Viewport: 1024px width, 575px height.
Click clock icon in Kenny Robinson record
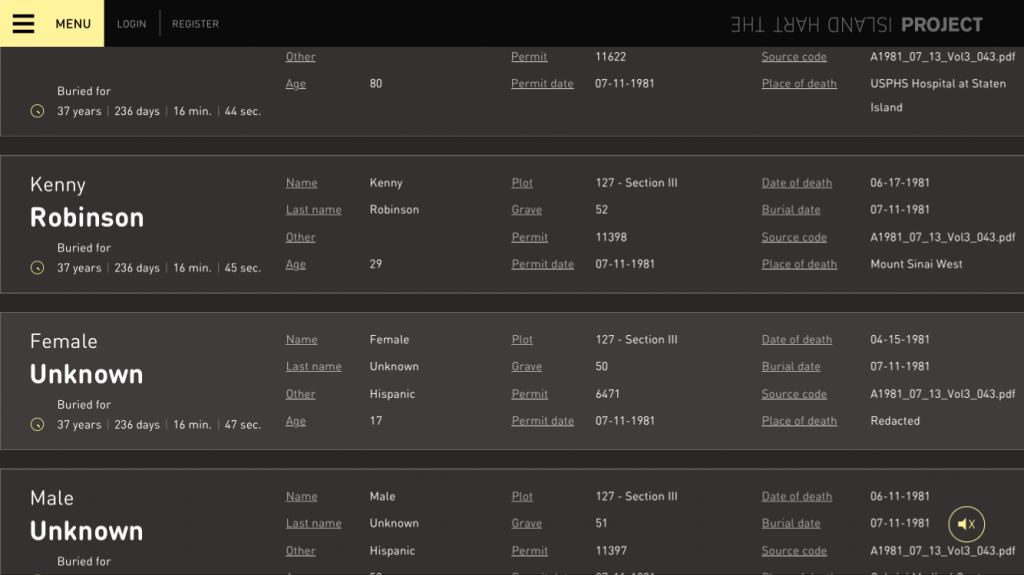38,268
